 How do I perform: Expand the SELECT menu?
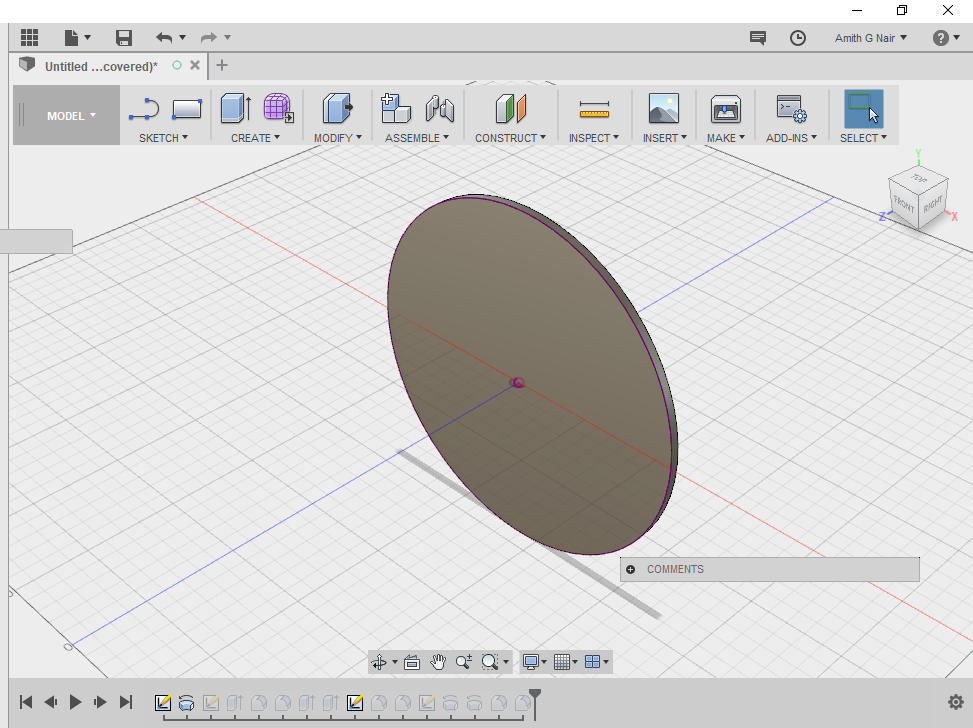coord(863,138)
